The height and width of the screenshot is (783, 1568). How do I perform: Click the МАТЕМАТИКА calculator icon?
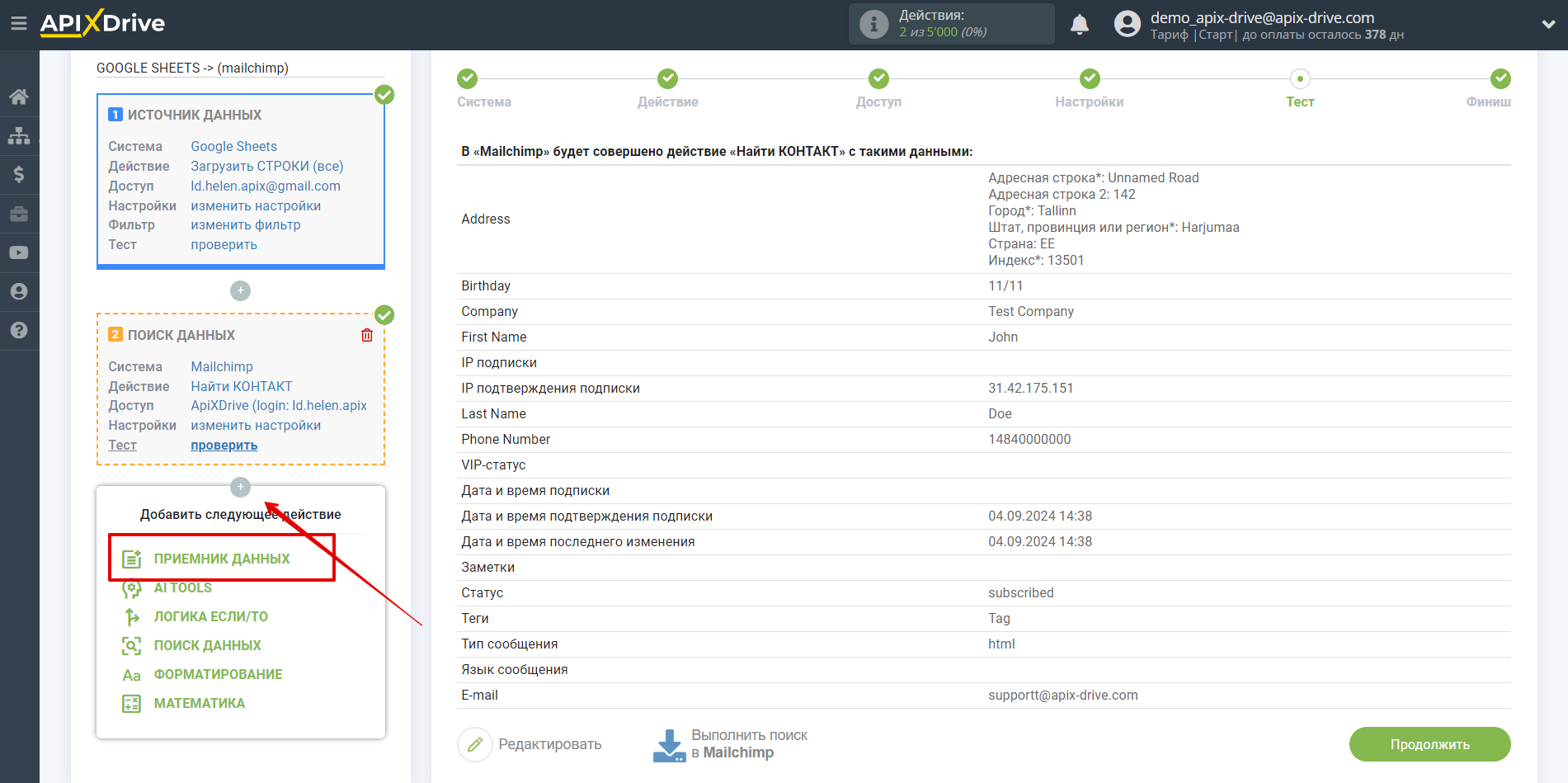tap(132, 704)
